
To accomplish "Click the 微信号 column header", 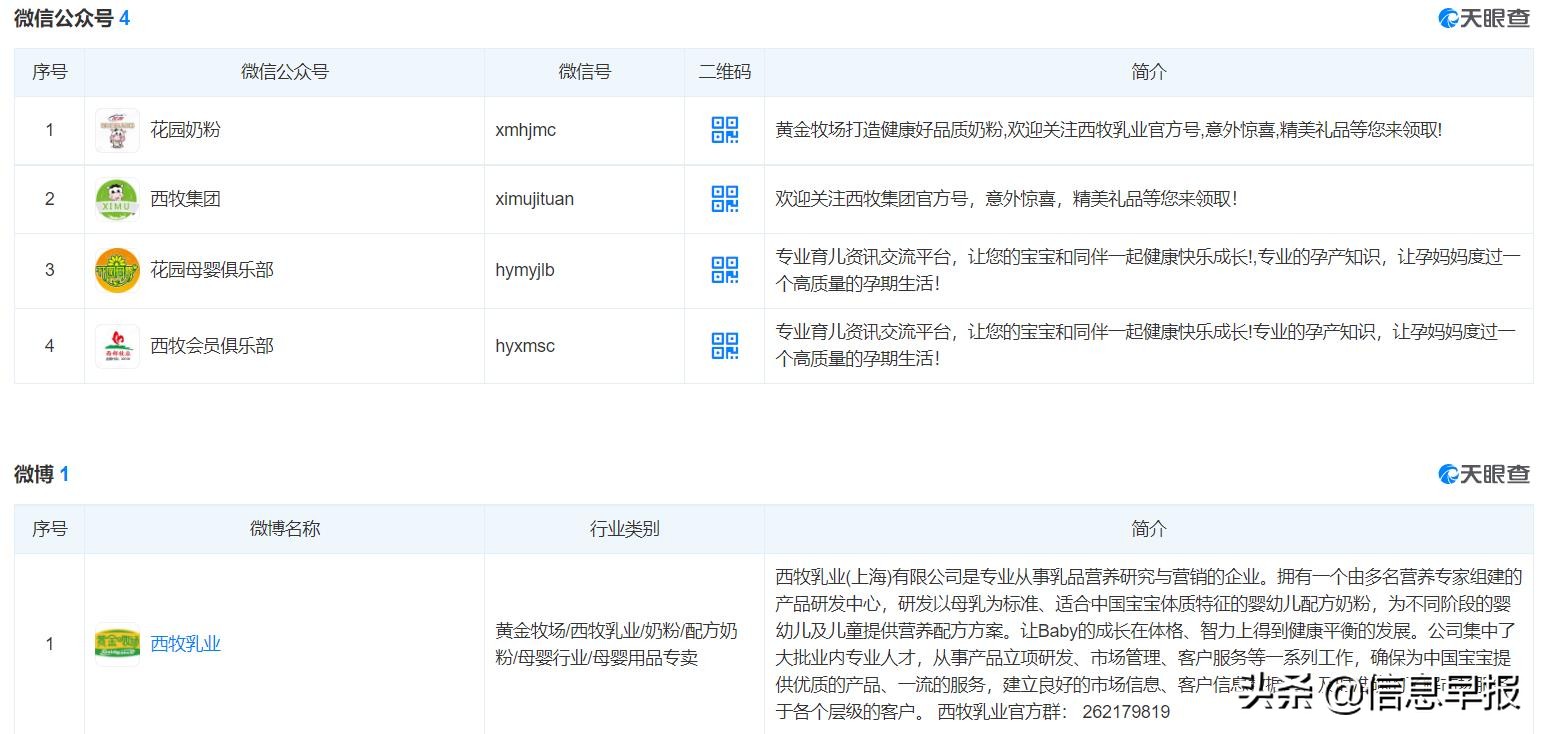I will 584,72.
